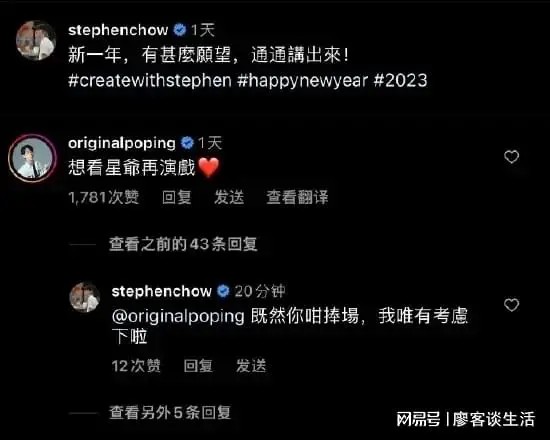Screen dimensions: 550x440
Task: Click verified badge next to the post author's stephenchow
Action: (x=180, y=30)
